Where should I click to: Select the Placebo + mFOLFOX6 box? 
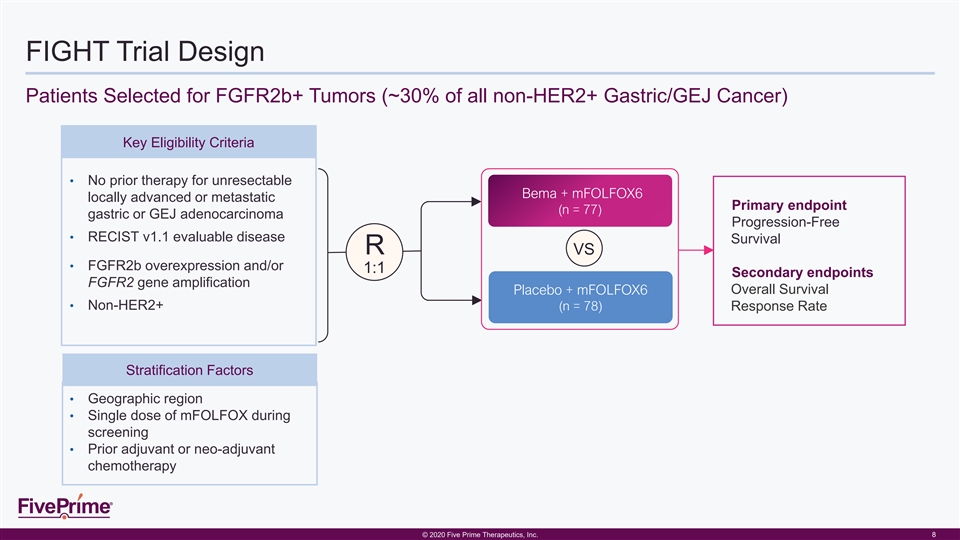[x=580, y=297]
